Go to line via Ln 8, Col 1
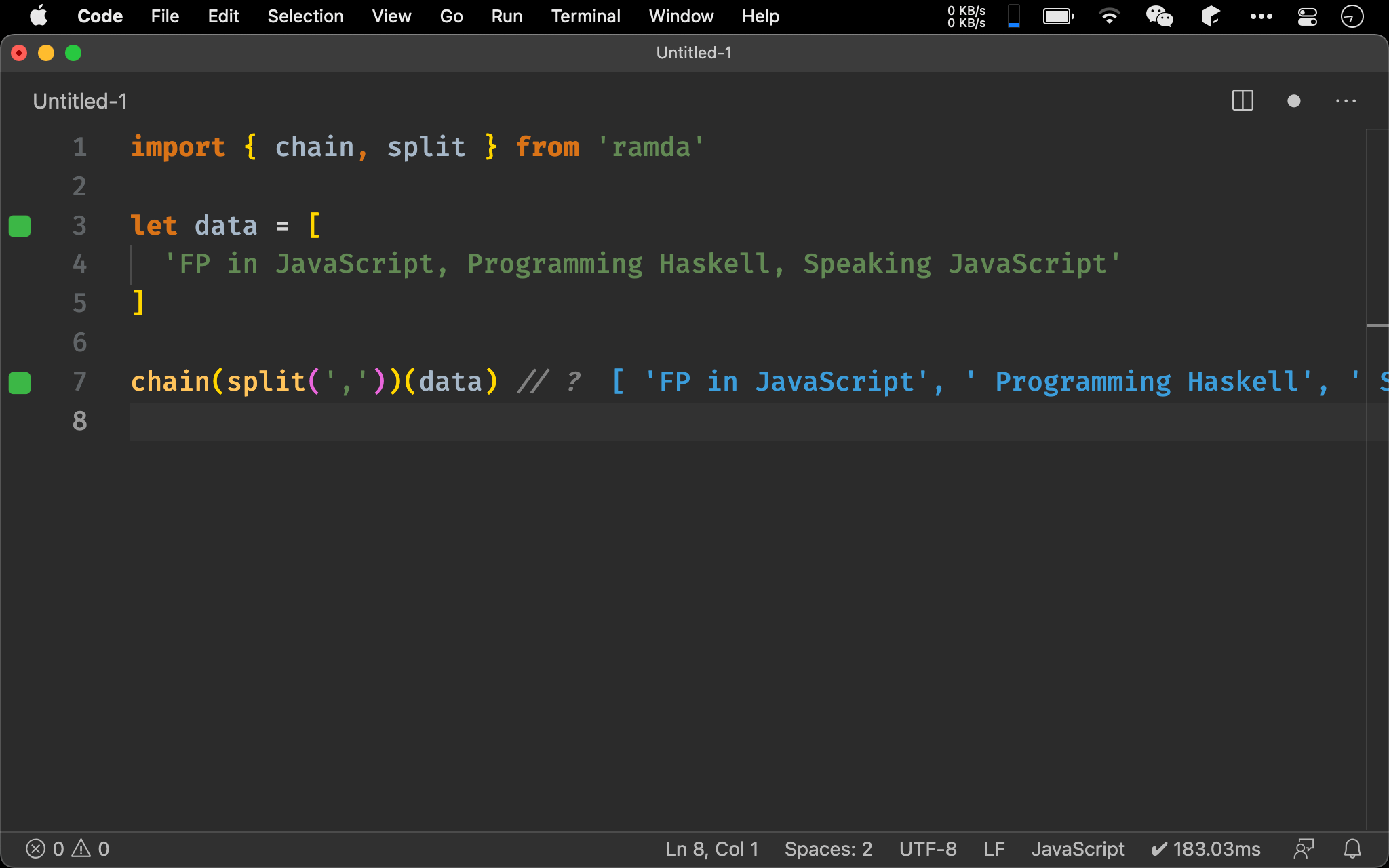Viewport: 1389px width, 868px height. point(711,849)
